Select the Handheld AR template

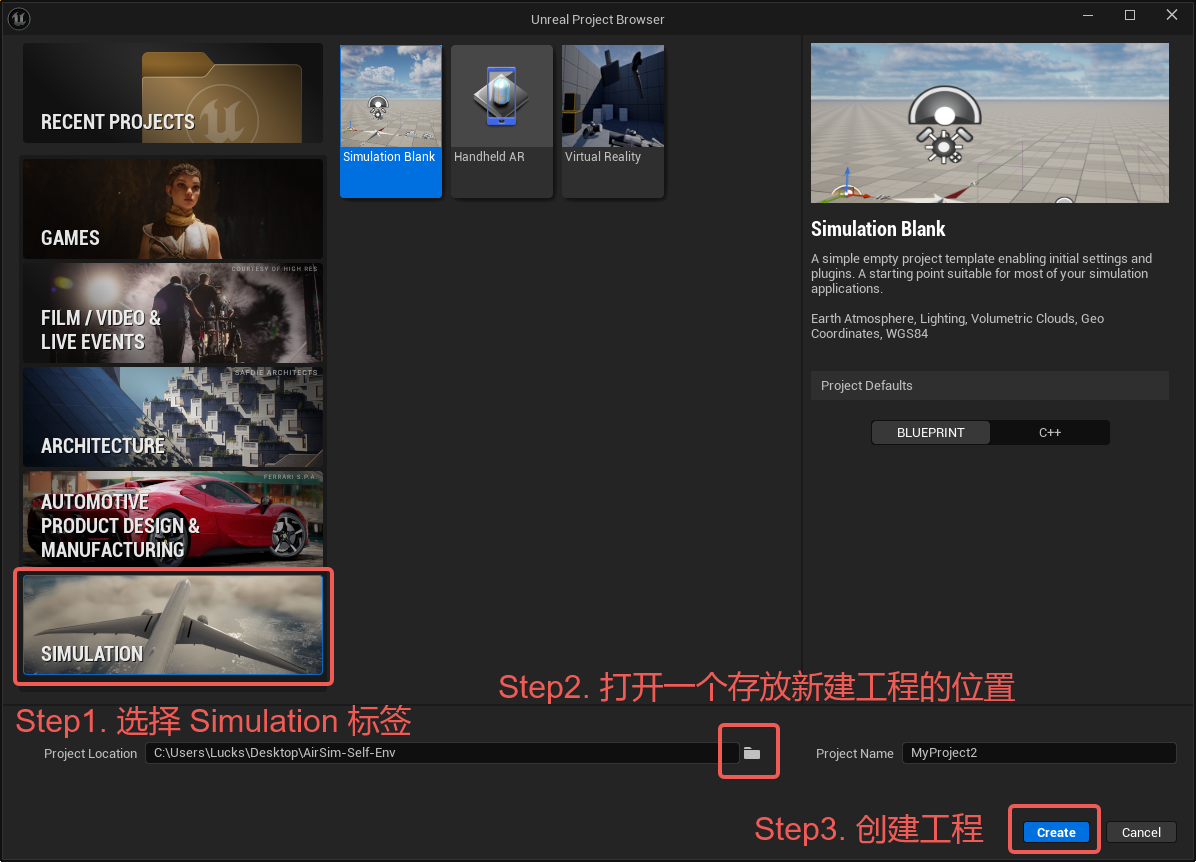(x=501, y=121)
